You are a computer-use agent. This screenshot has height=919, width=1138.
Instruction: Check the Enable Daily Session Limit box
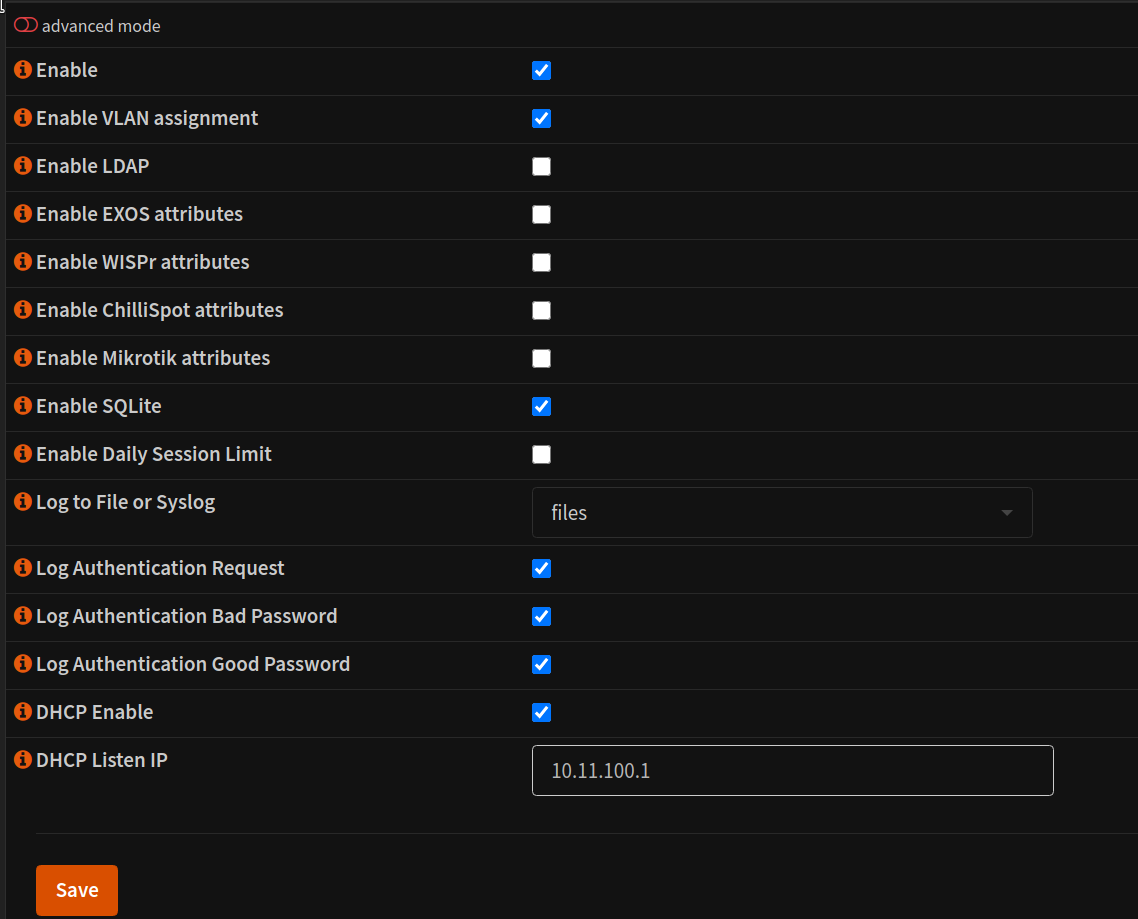click(541, 454)
